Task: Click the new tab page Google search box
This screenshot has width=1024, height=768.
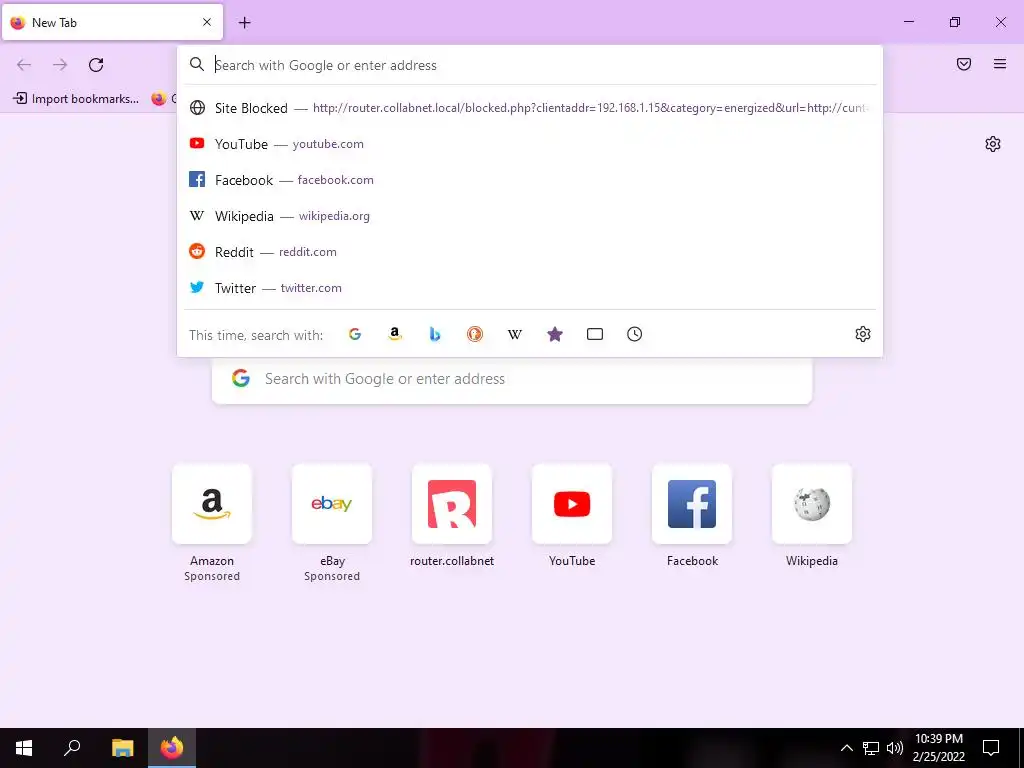Action: click(x=512, y=379)
